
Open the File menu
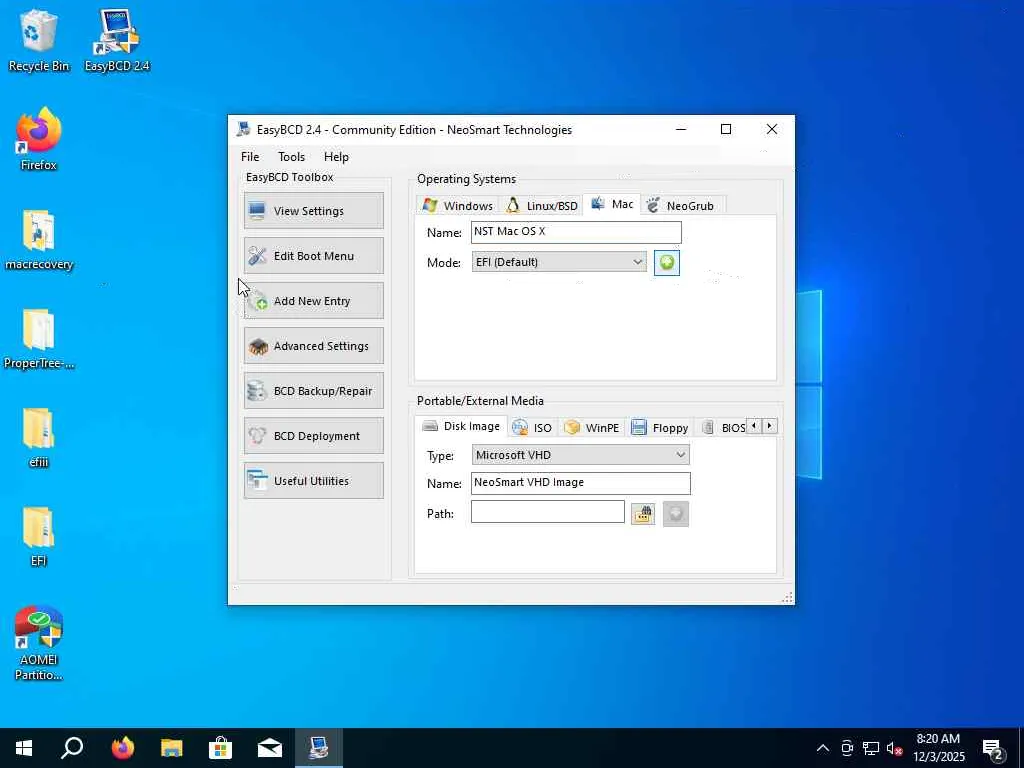pos(250,157)
